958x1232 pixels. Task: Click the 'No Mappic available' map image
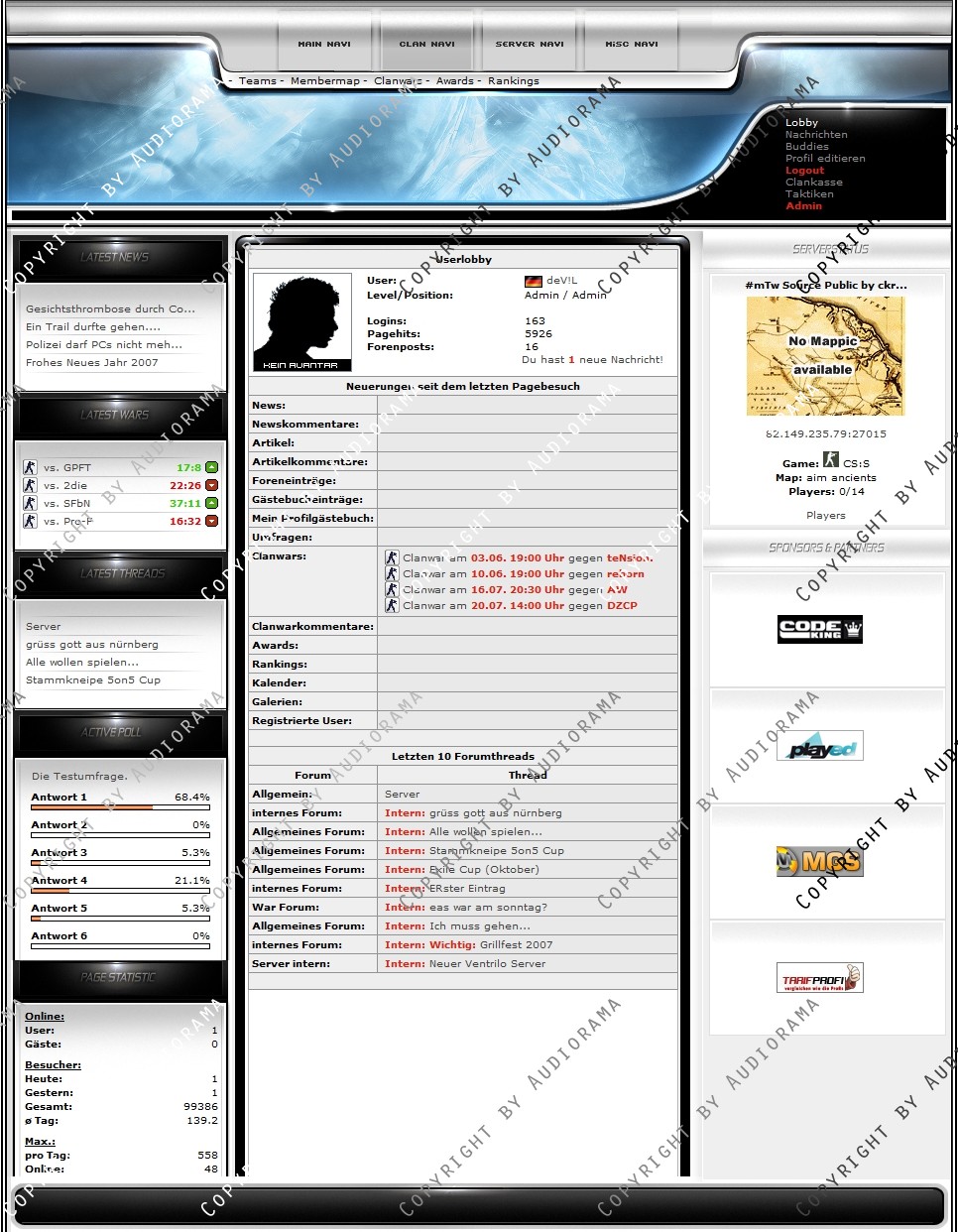[x=825, y=355]
